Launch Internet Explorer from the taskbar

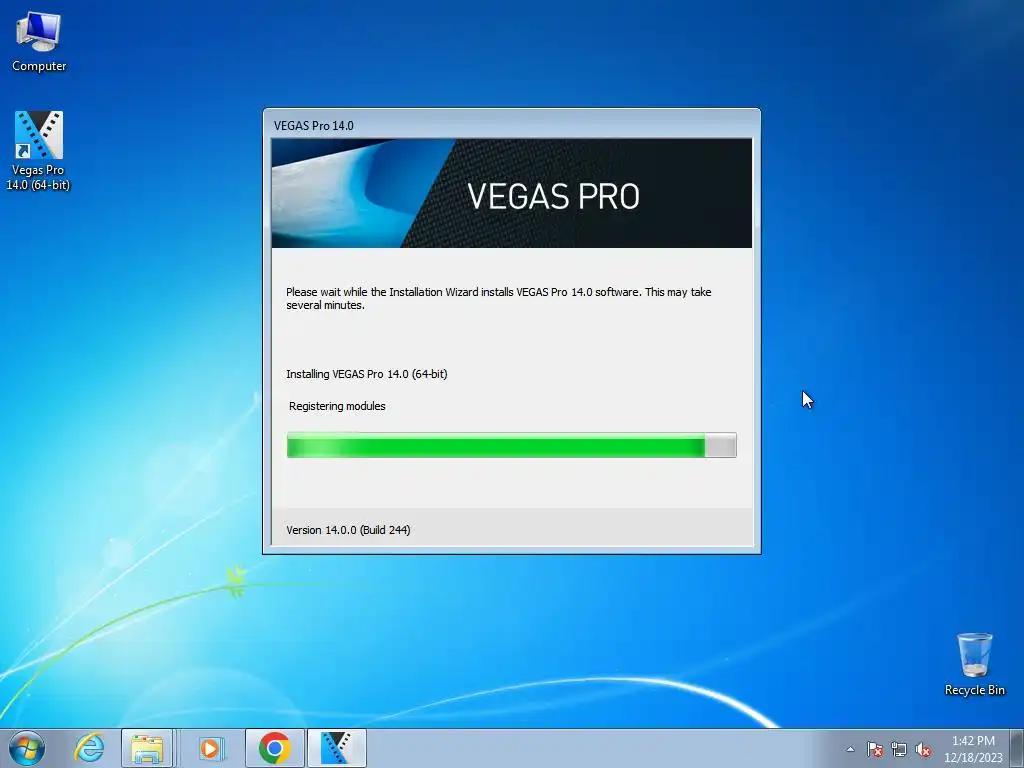(89, 748)
